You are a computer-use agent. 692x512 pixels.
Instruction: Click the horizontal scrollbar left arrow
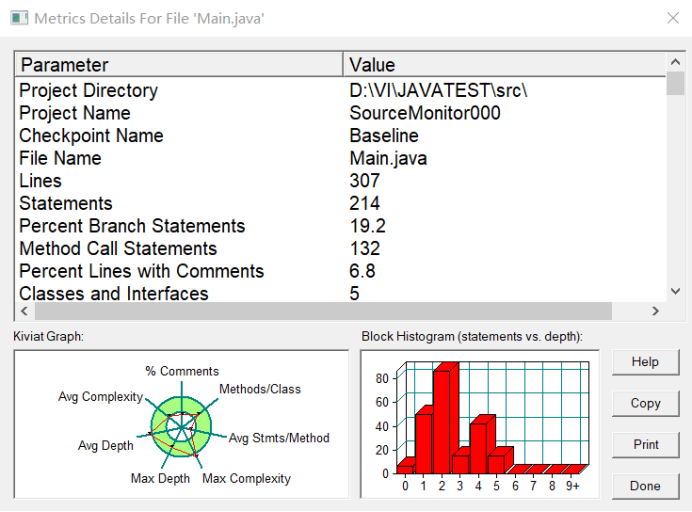click(25, 311)
